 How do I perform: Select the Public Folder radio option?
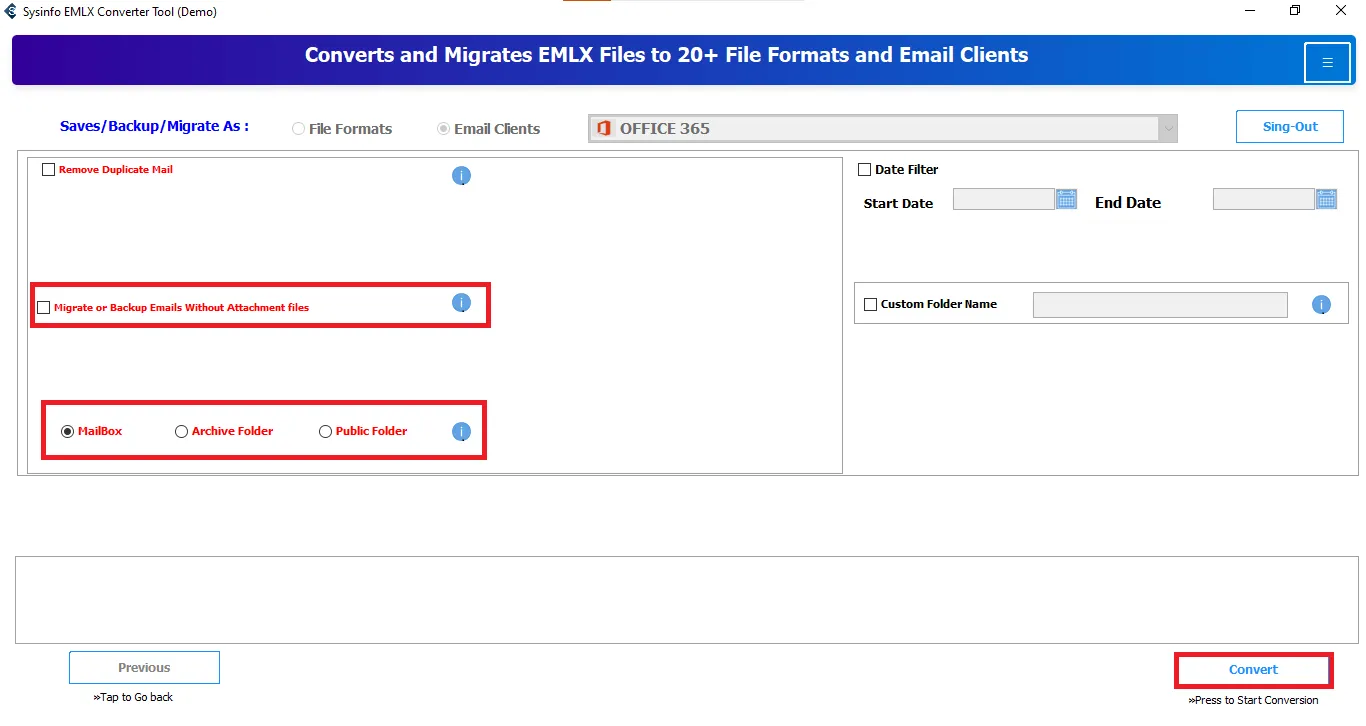click(325, 432)
